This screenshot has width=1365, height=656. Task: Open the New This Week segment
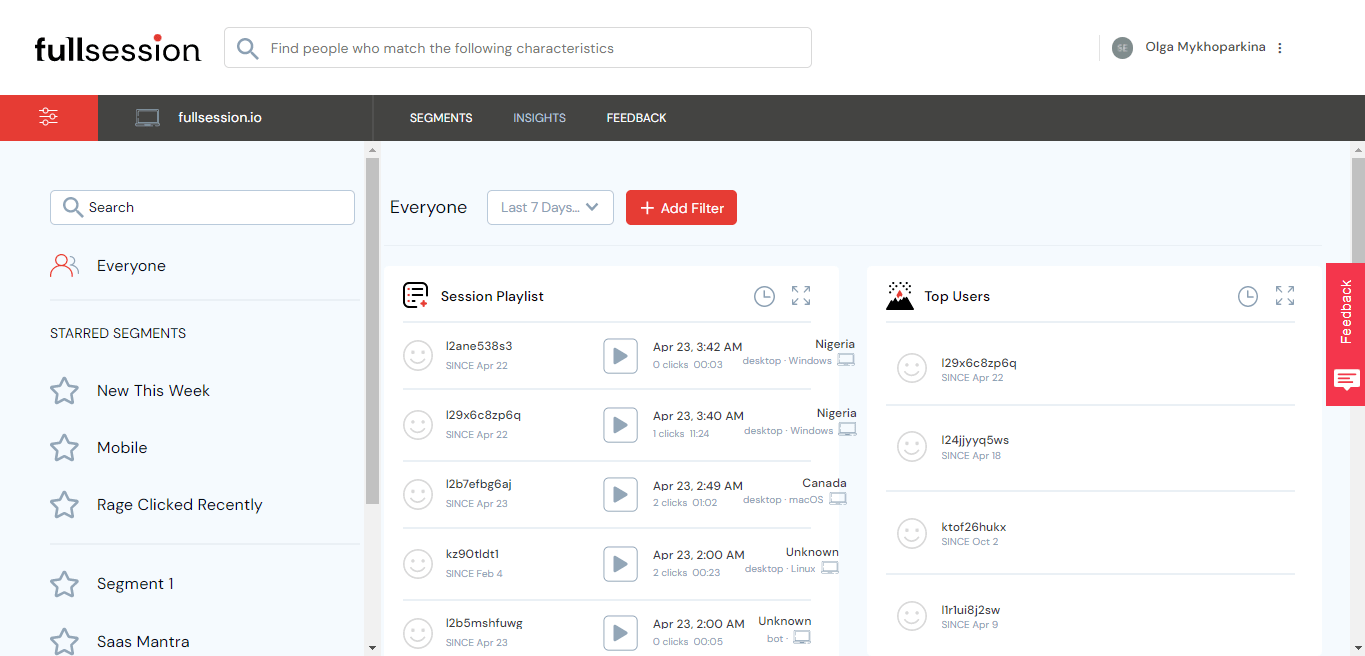coord(153,391)
